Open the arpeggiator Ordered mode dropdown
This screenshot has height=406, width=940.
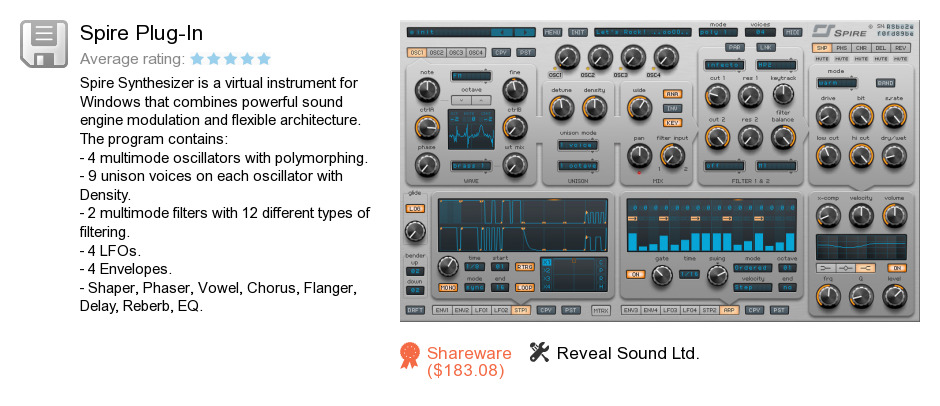coord(752,268)
